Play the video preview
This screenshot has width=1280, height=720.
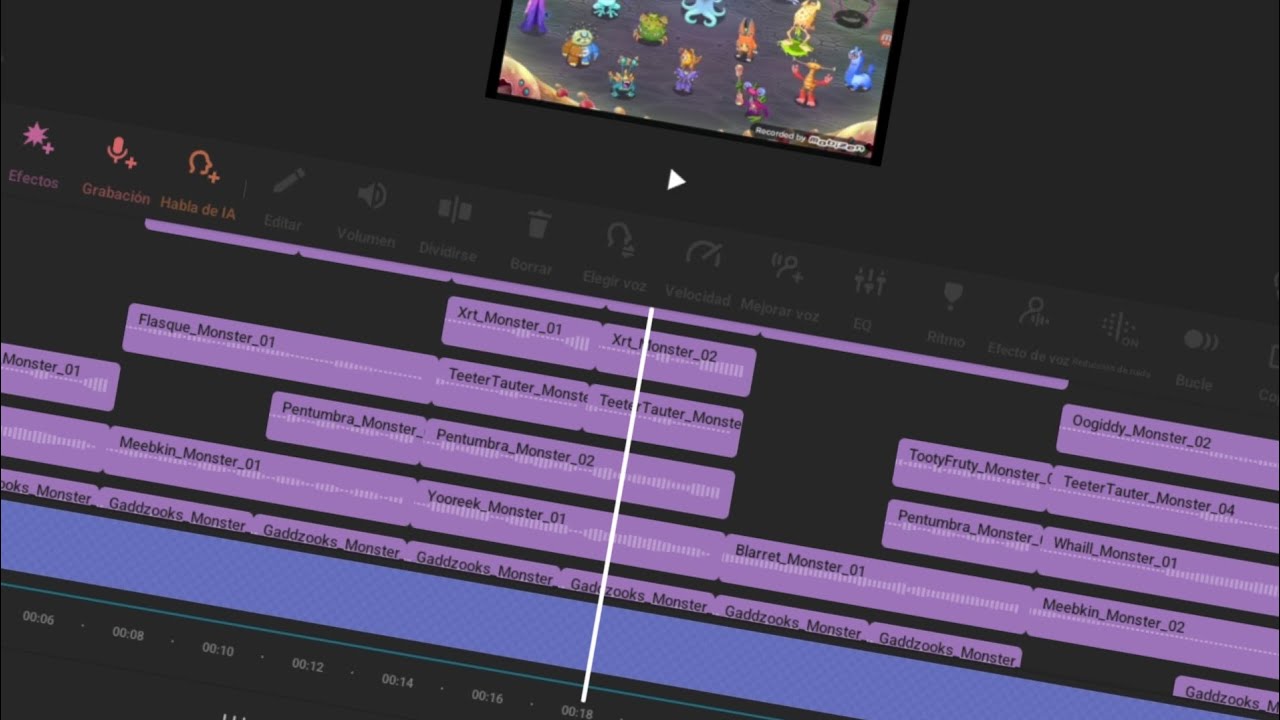coord(676,180)
